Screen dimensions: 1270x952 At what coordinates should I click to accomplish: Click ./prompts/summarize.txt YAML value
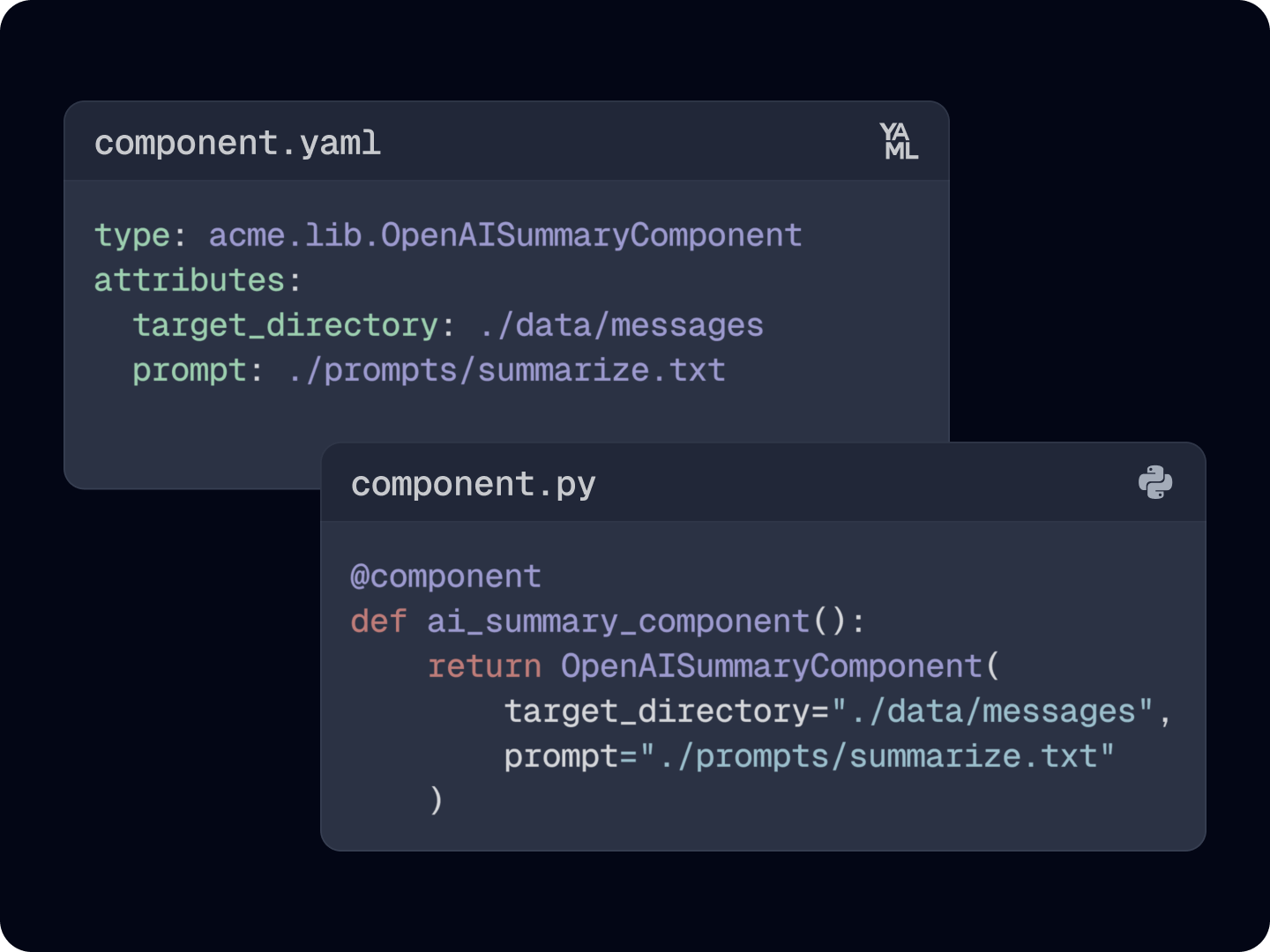[506, 370]
